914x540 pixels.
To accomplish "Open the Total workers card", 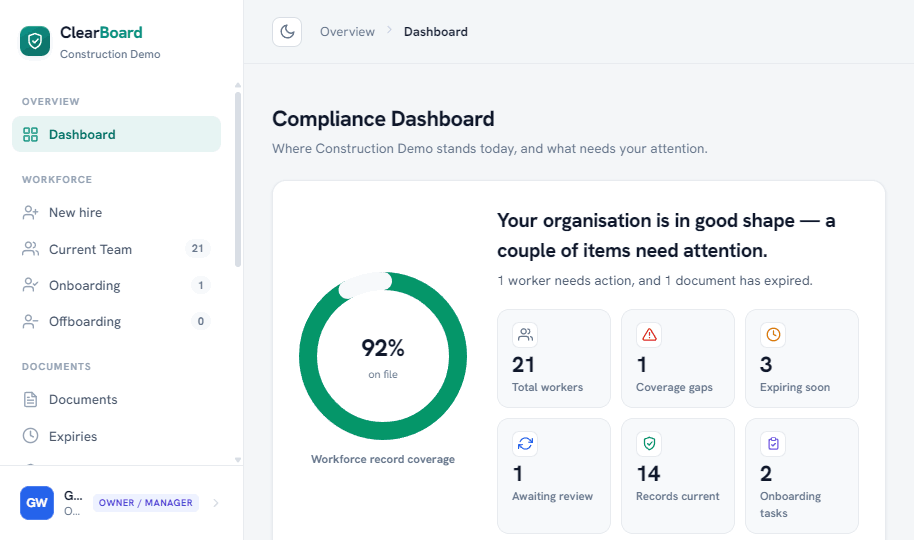I will pos(554,359).
